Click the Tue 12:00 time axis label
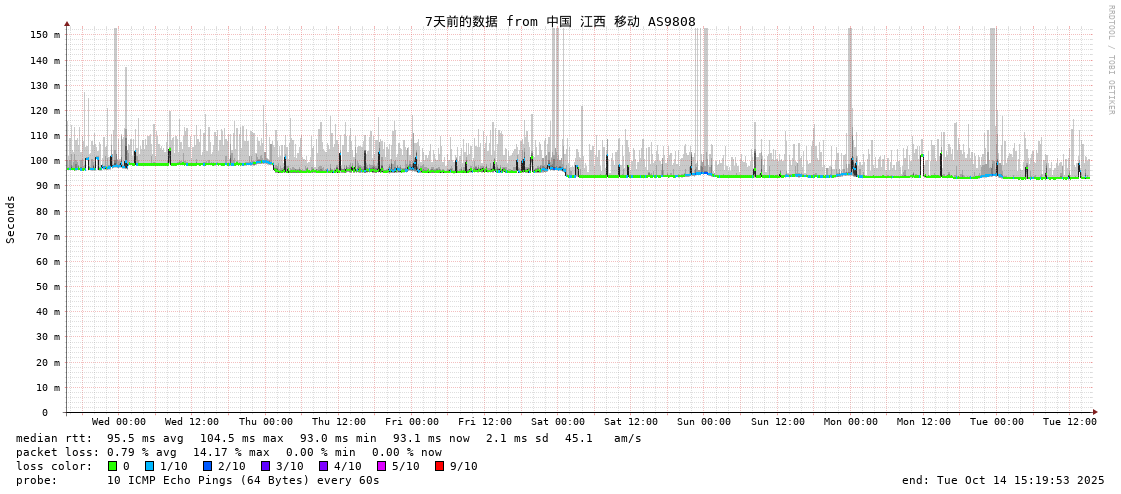This screenshot has width=1121, height=494. coord(1070,422)
